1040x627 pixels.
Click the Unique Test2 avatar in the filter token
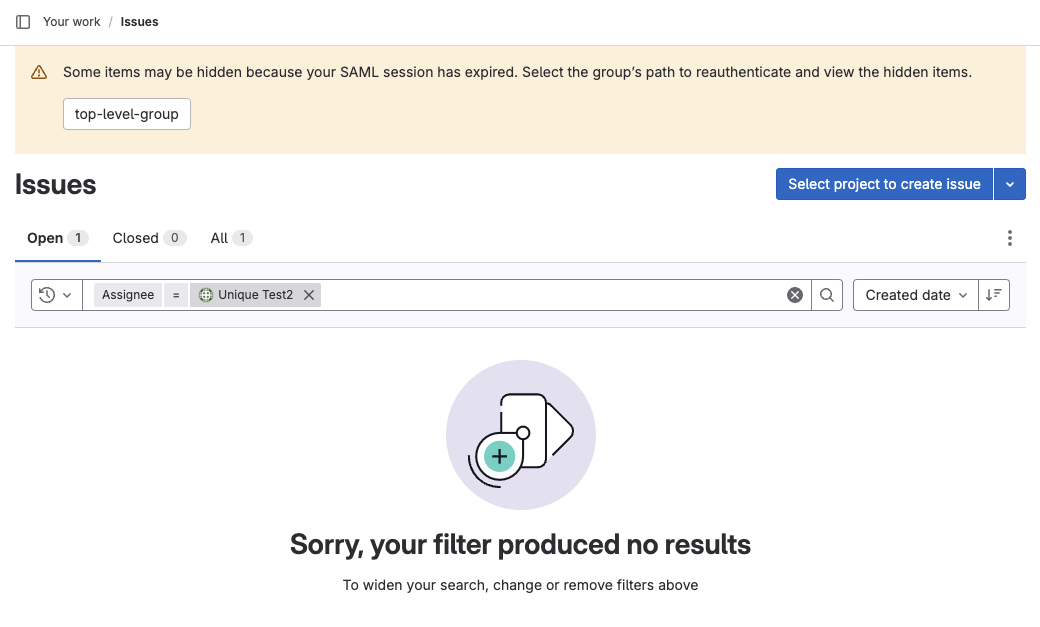pos(204,294)
